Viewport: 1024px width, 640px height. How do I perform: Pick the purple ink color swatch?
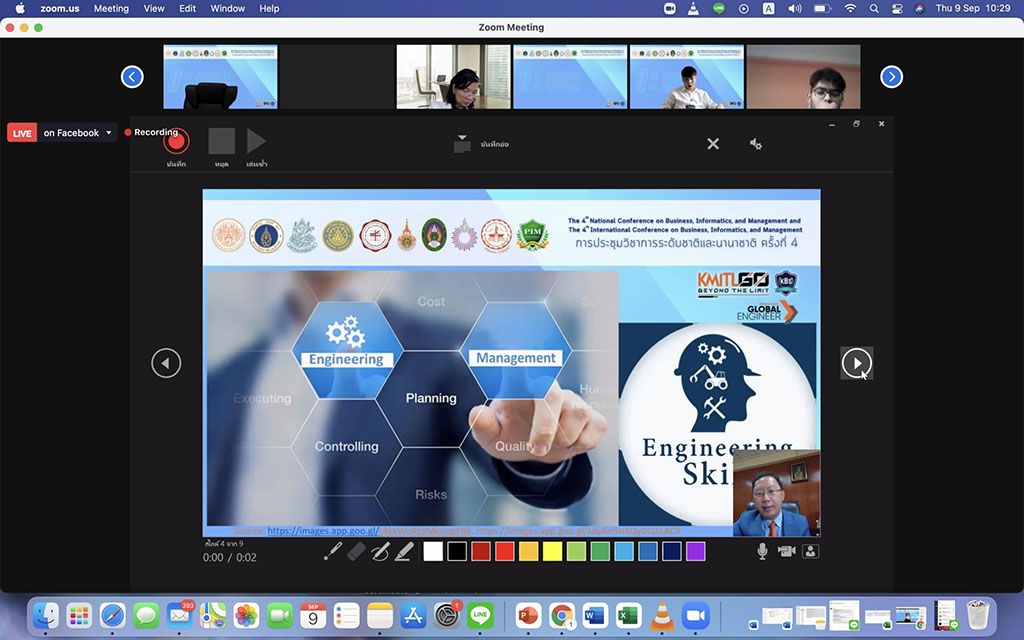pyautogui.click(x=696, y=551)
